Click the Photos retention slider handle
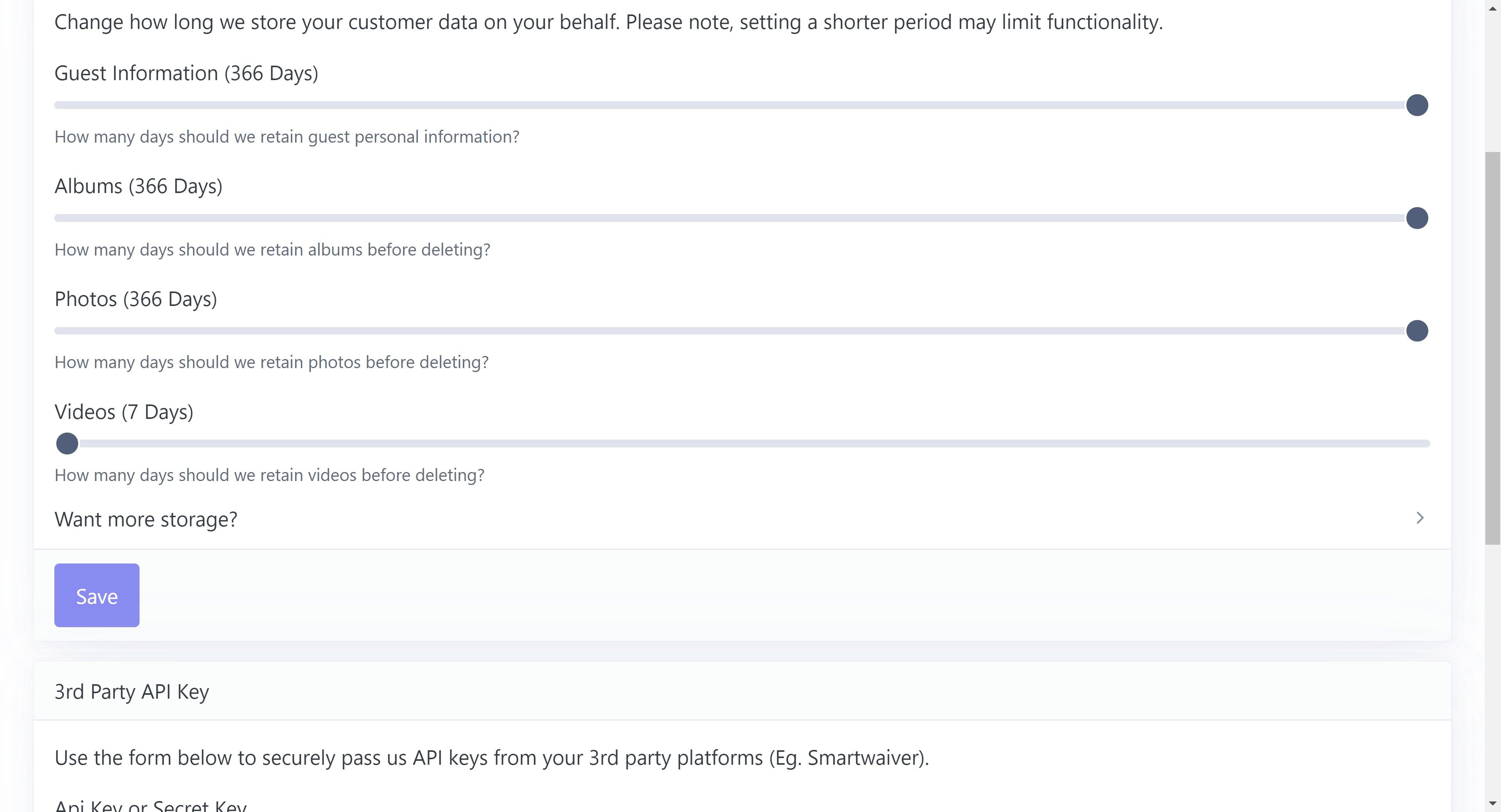Screen dimensions: 1501x812 pyautogui.click(x=1417, y=331)
